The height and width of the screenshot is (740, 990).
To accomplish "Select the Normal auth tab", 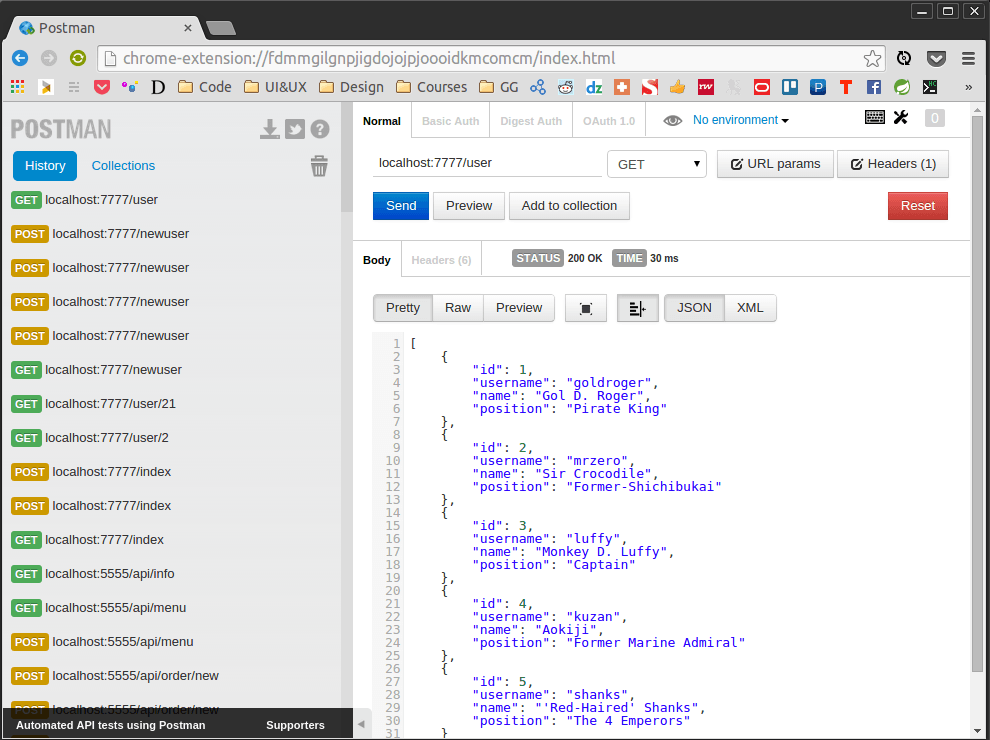I will tap(382, 121).
